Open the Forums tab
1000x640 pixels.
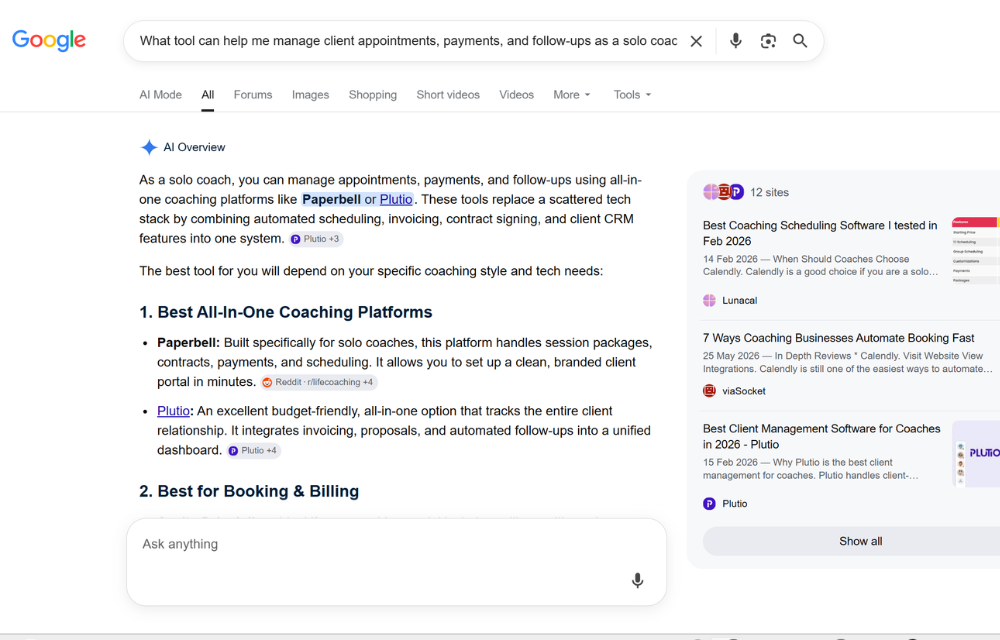(253, 95)
